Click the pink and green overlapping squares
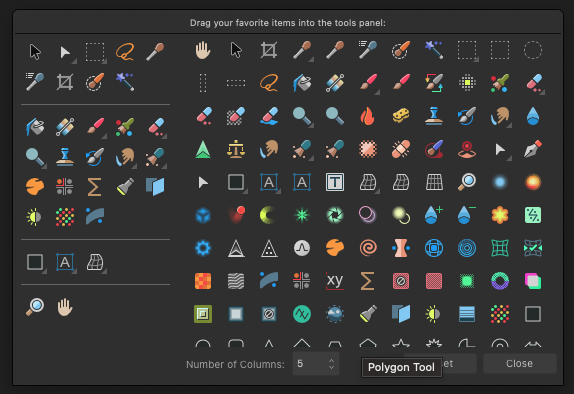Image resolution: width=574 pixels, height=394 pixels. coord(533,281)
